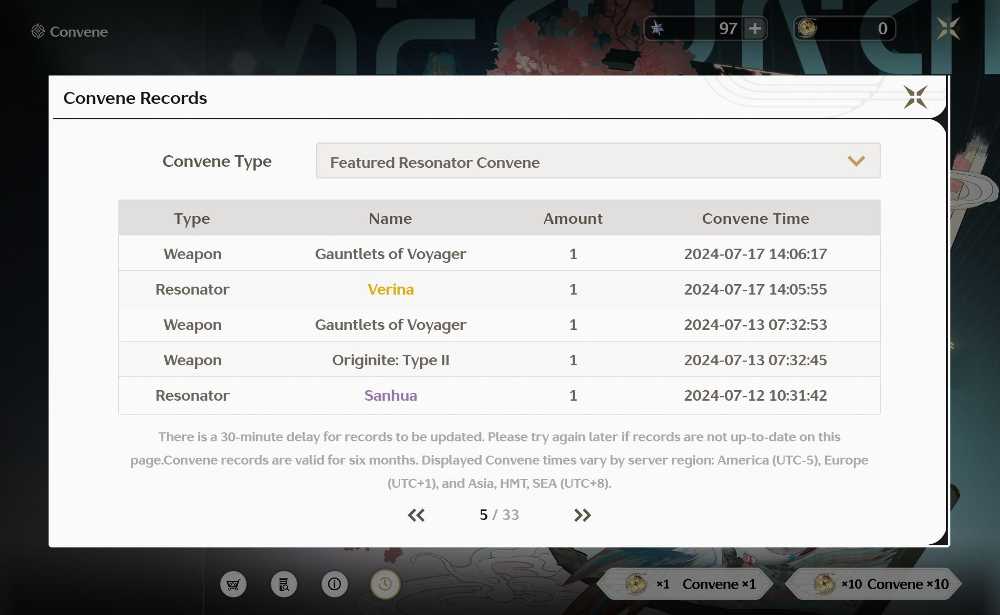Click the timestamp 2024-07-13 07:32:53
This screenshot has width=1000, height=615.
[x=755, y=325]
